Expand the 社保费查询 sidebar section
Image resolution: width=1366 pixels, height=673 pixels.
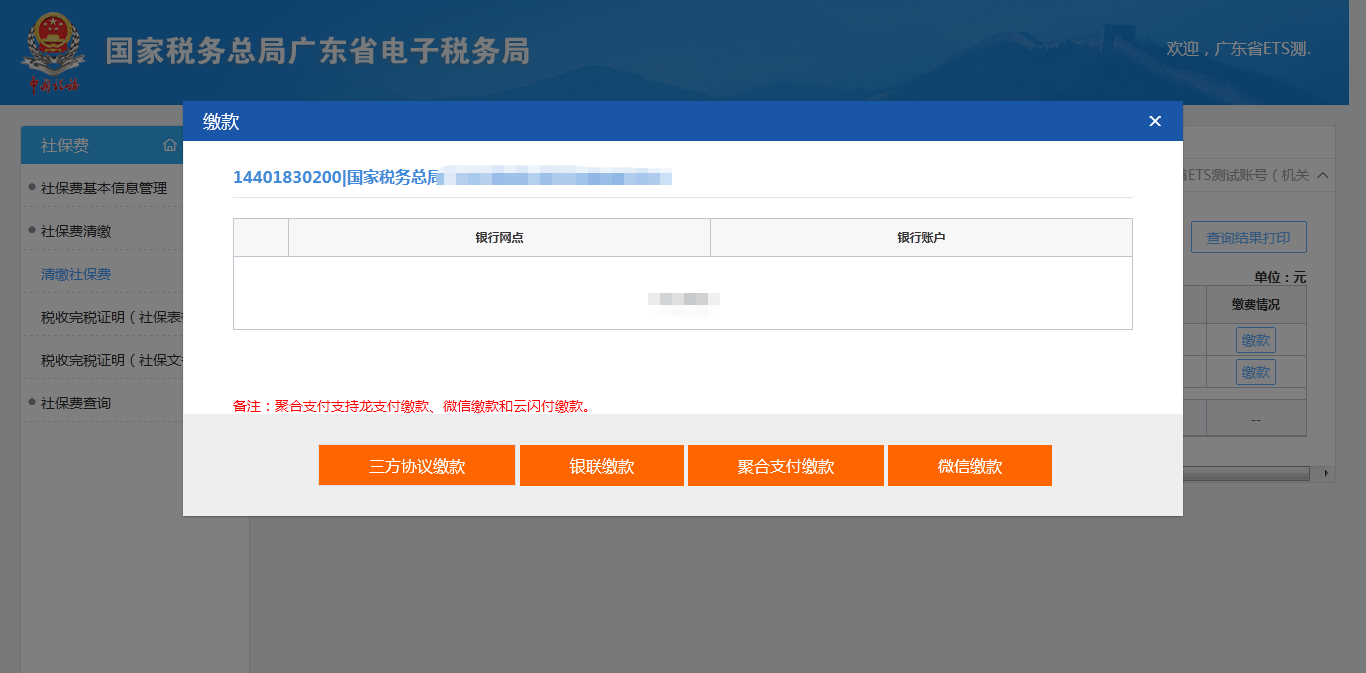[x=76, y=403]
